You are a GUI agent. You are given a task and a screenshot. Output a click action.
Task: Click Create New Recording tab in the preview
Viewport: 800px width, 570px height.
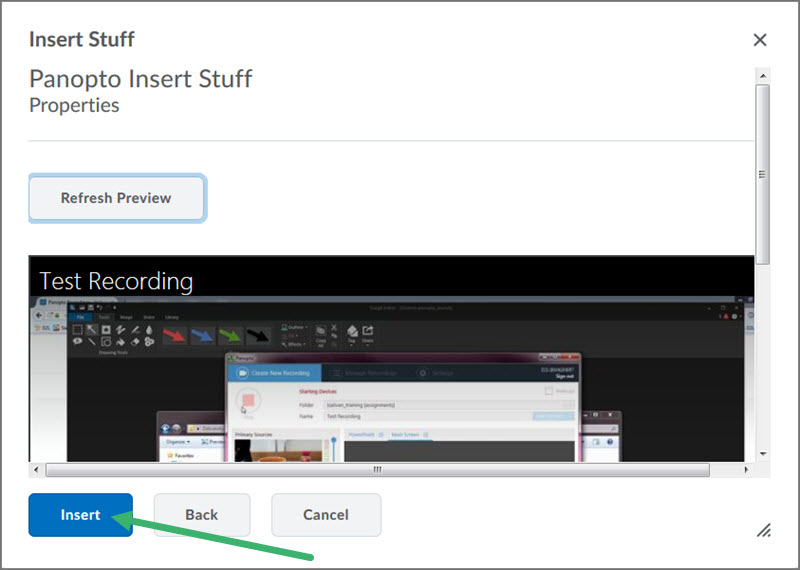point(274,373)
